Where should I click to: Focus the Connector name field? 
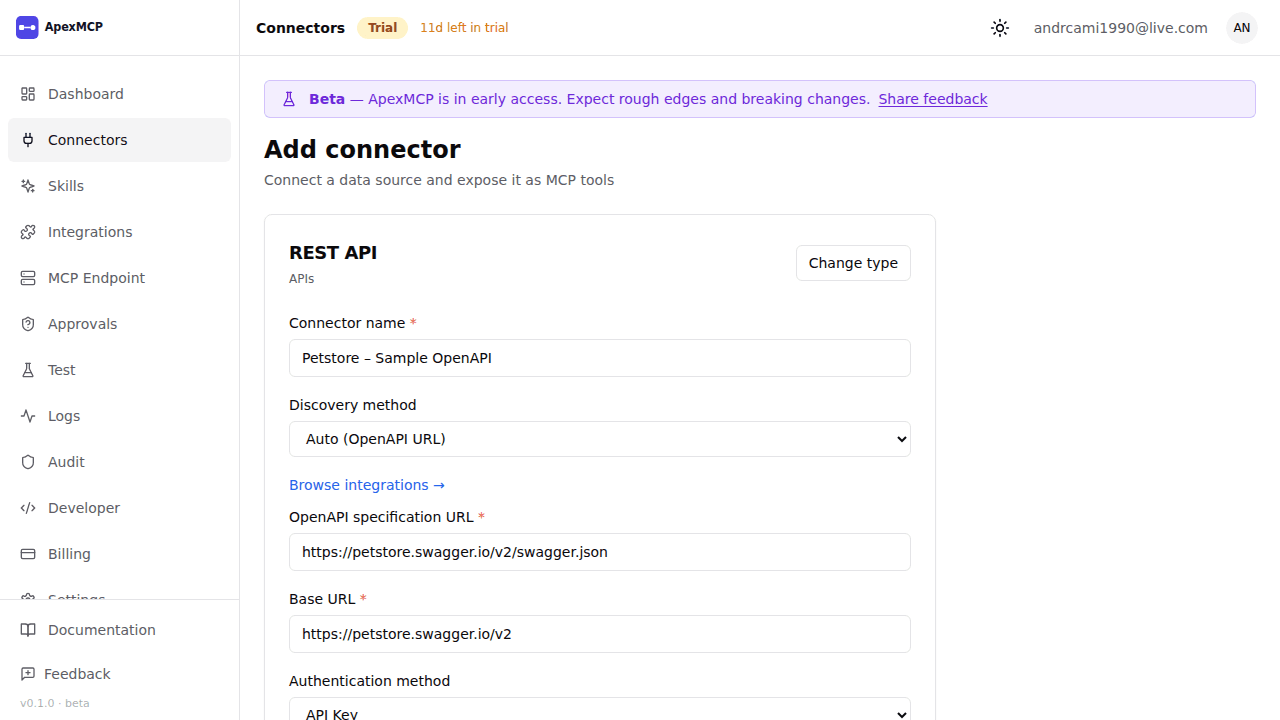pos(600,358)
